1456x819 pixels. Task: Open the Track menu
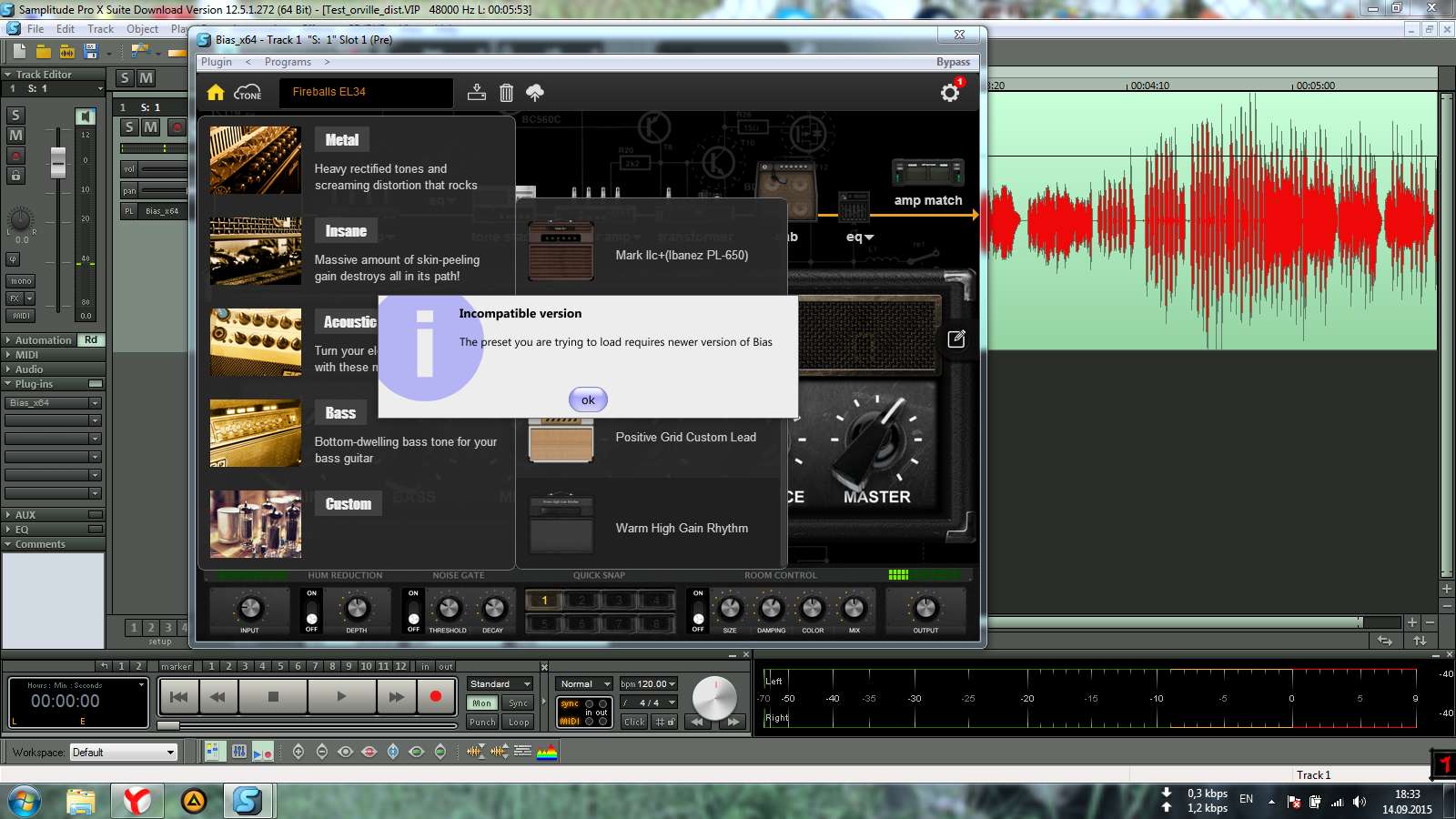100,29
